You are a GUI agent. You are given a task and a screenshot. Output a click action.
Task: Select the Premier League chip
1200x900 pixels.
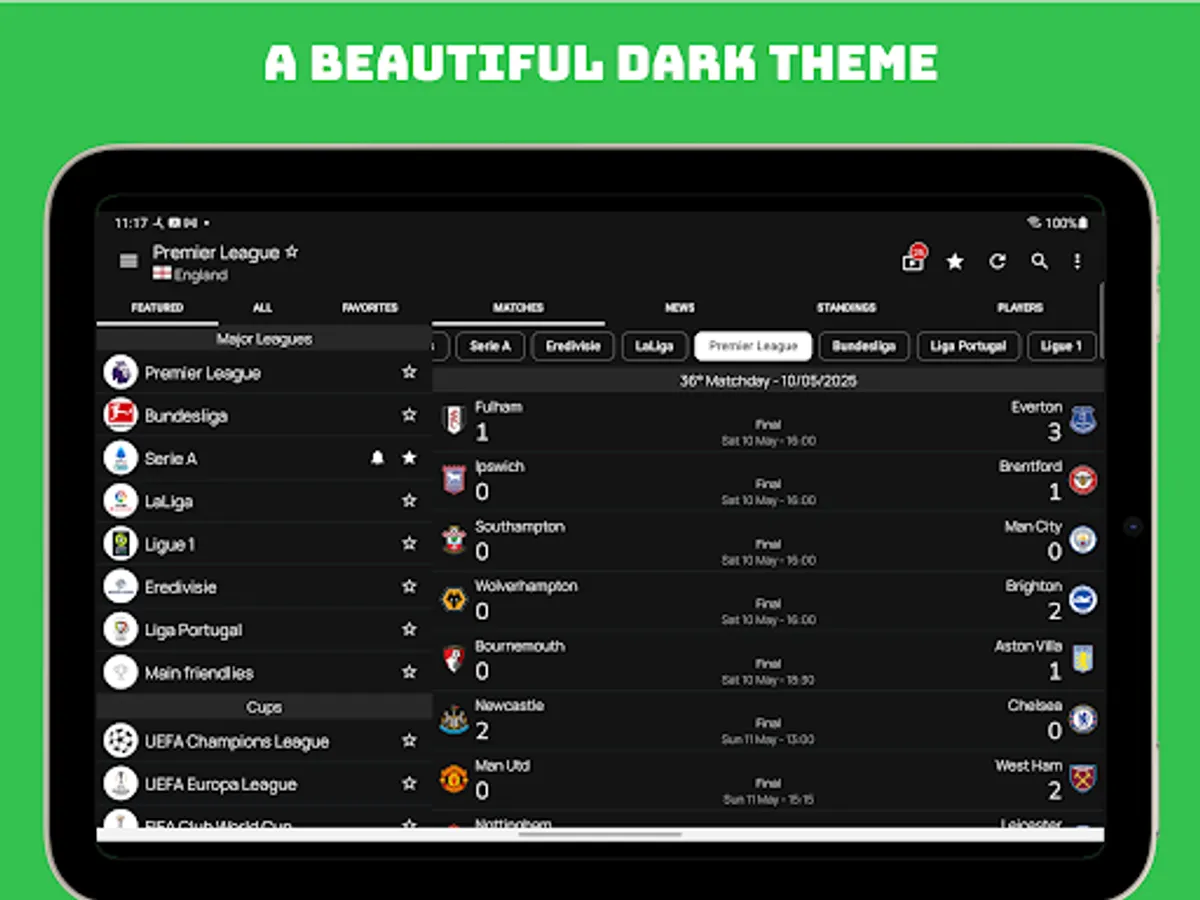point(753,346)
